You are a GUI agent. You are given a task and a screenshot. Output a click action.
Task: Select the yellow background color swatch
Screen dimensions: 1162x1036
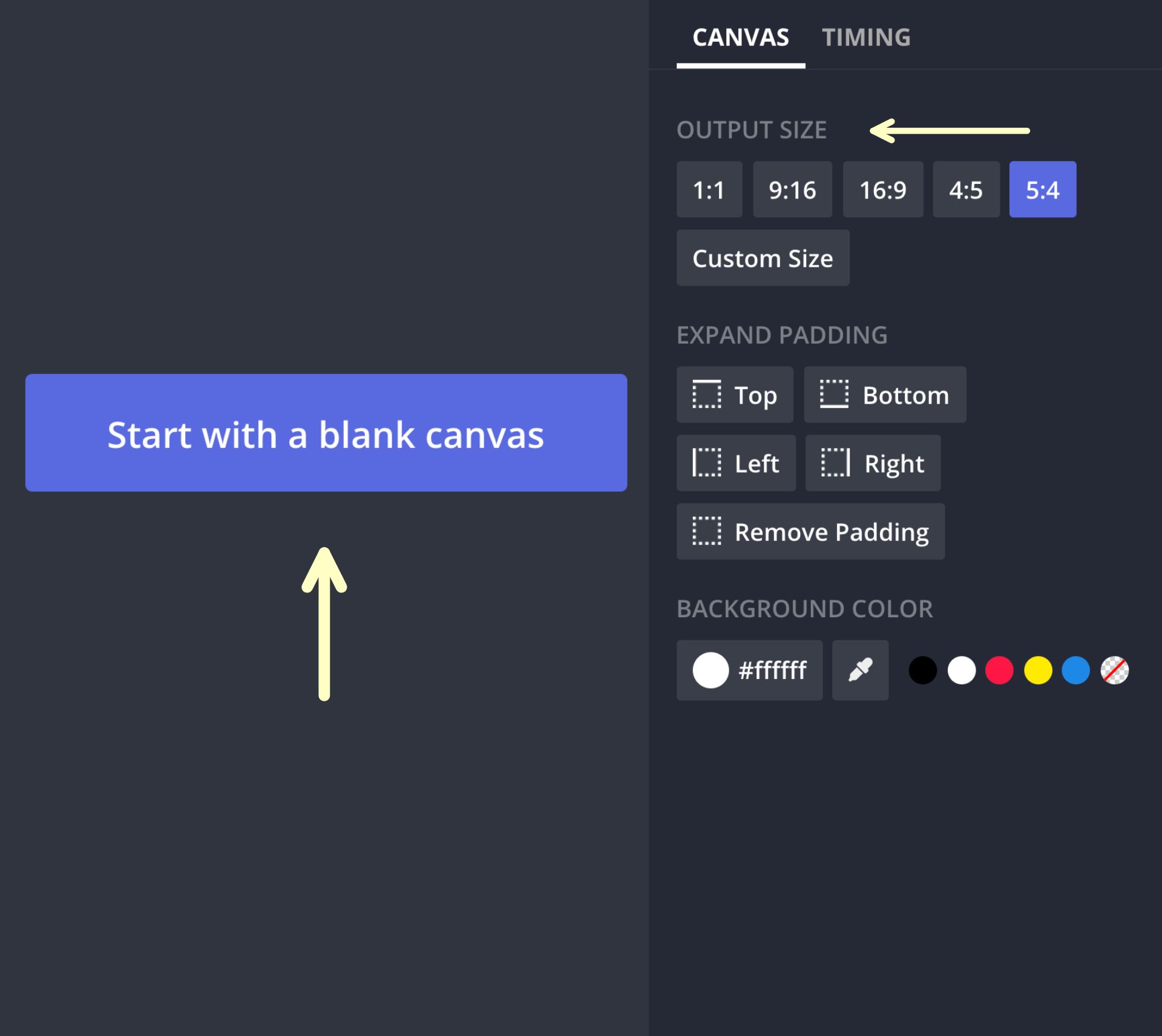point(1038,670)
